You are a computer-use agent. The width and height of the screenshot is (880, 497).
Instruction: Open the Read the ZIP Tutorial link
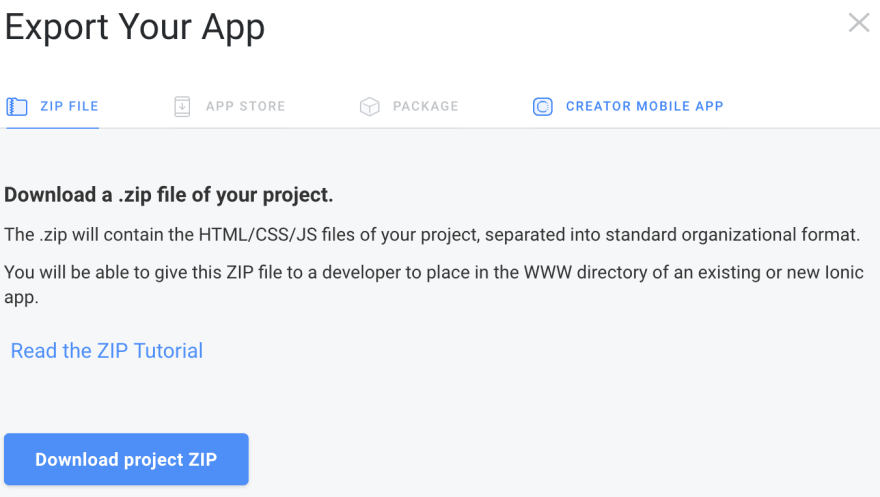107,351
